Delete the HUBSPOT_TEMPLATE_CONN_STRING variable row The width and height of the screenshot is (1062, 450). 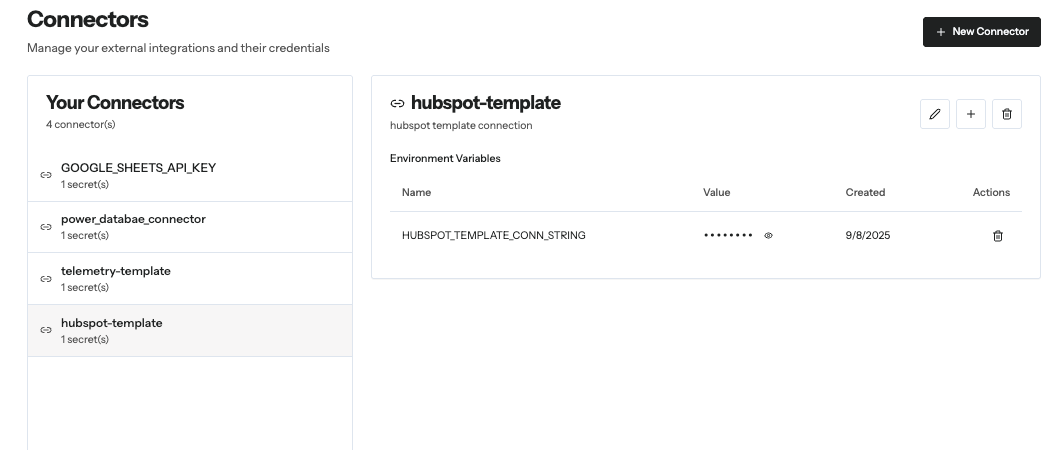point(997,236)
